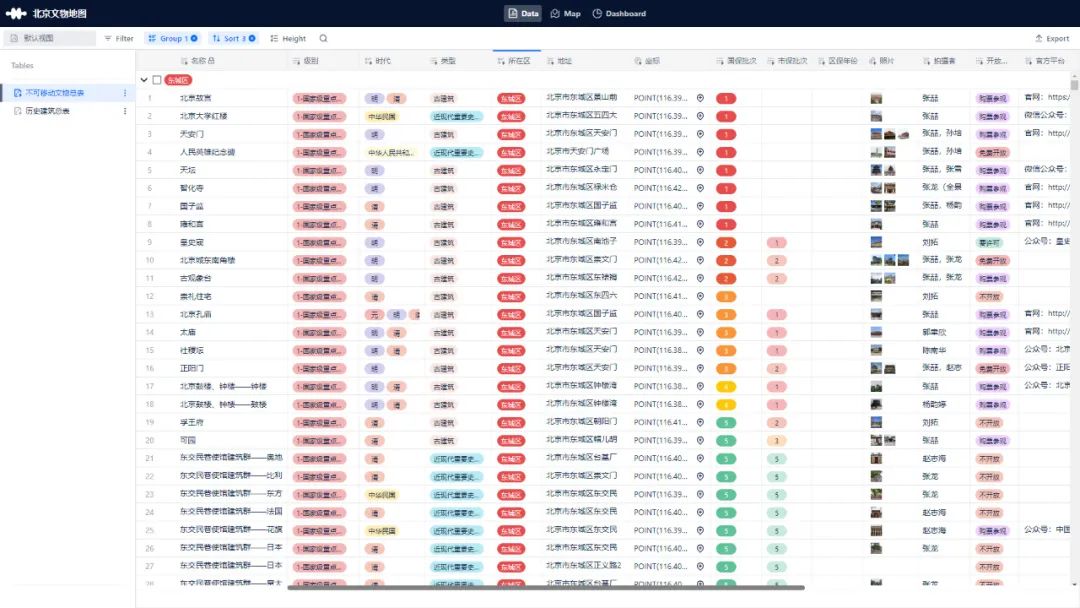
Task: Click the 国保批次 column header
Action: [736, 61]
